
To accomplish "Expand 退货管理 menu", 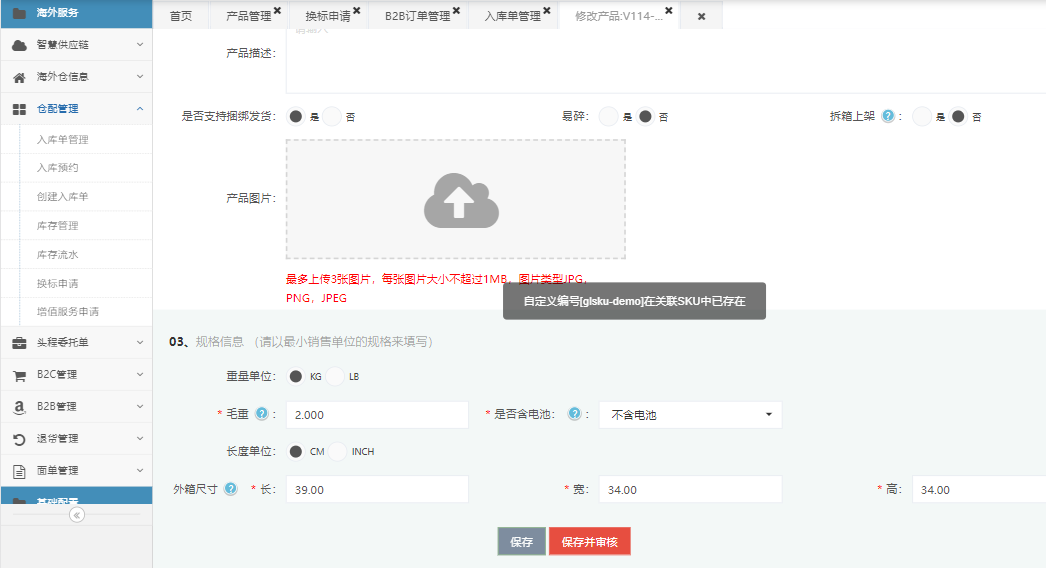I will (x=140, y=439).
